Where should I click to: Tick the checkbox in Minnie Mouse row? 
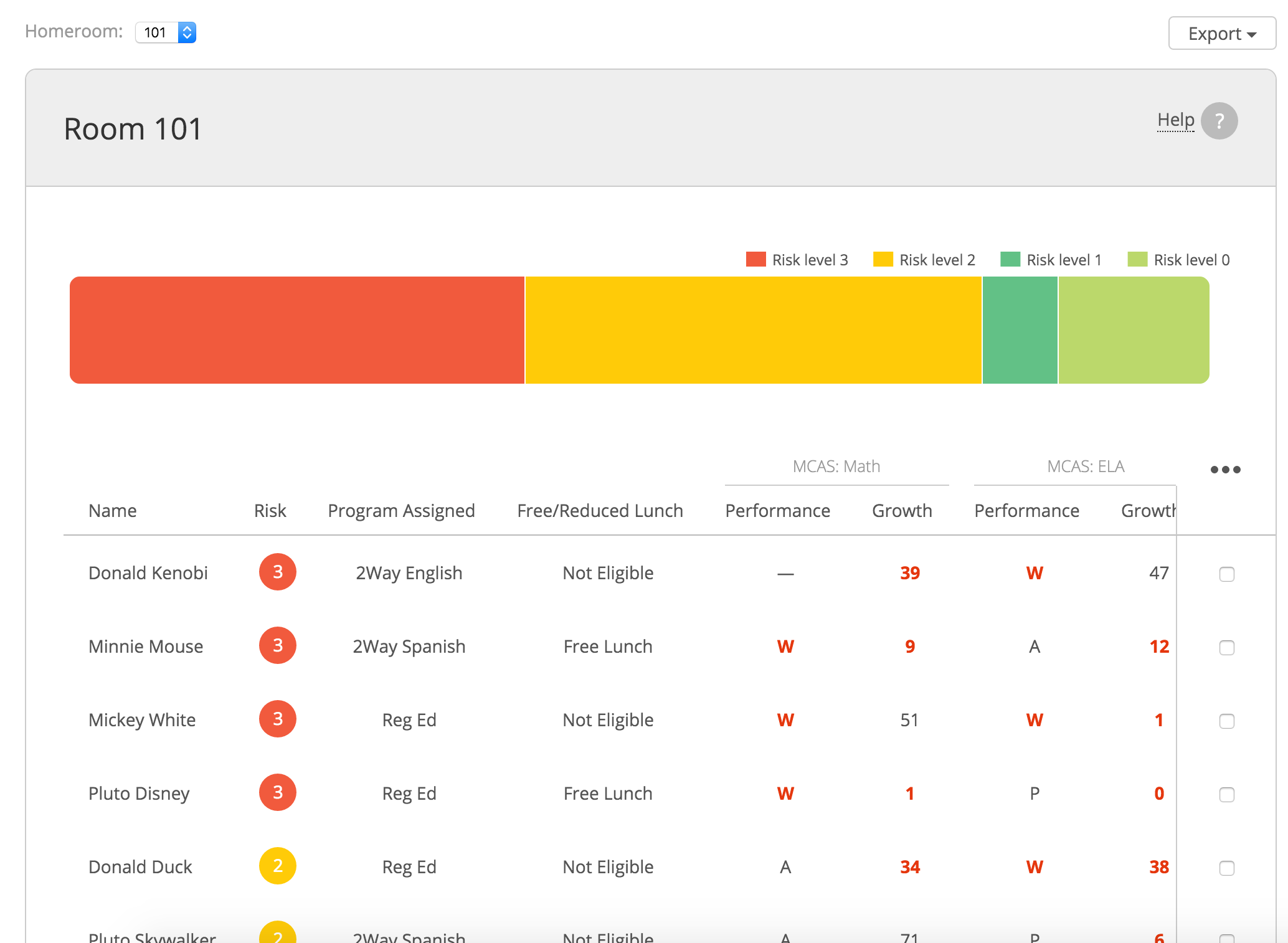click(1226, 647)
